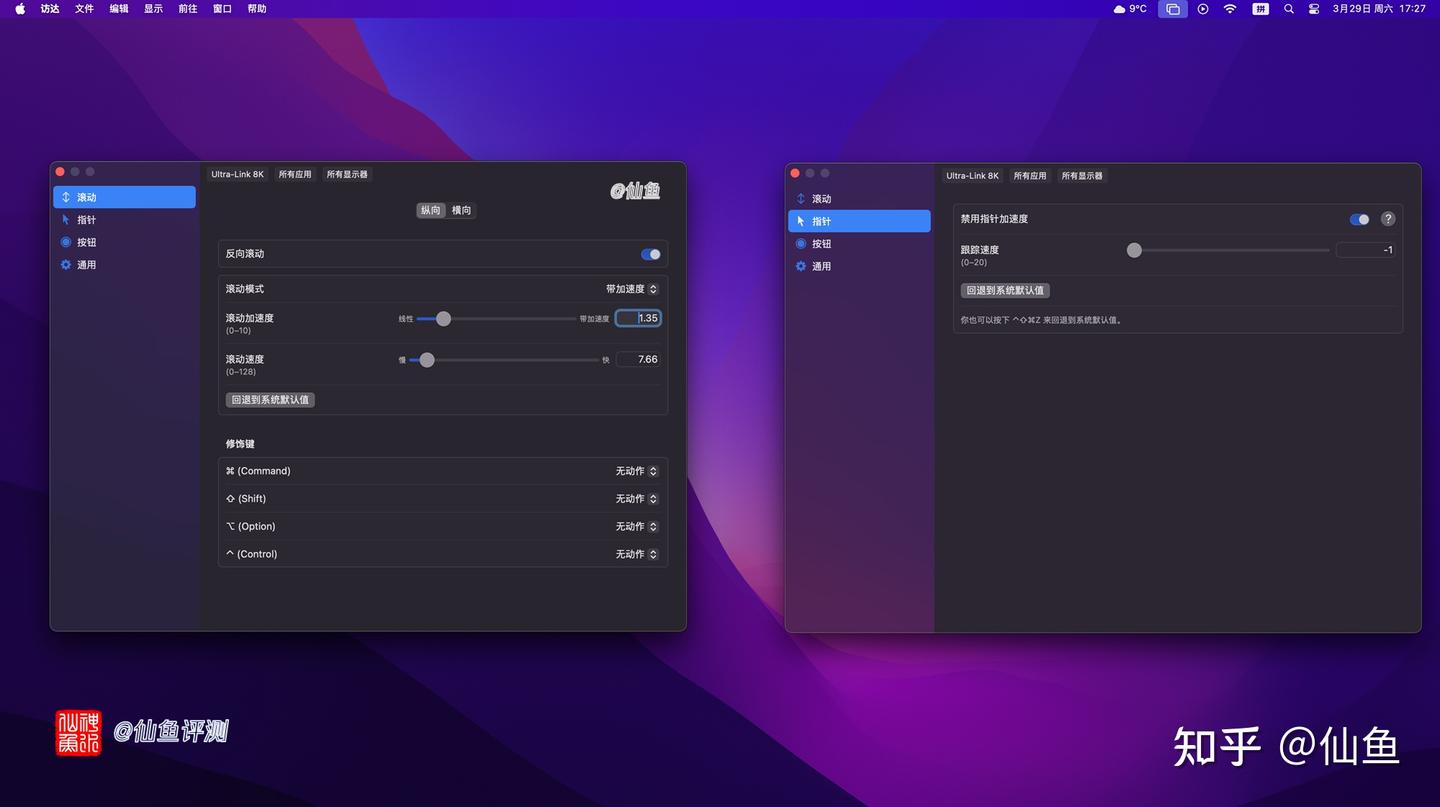Switch to the 所有应用 tab

294,174
